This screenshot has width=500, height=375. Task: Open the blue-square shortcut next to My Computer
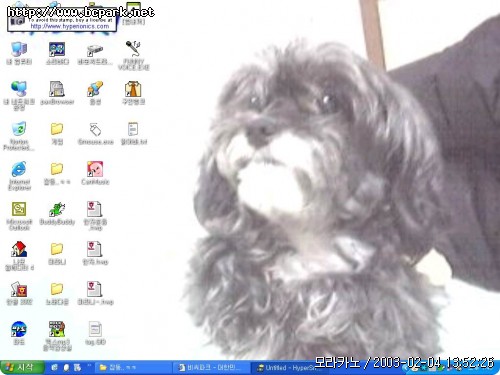57,53
